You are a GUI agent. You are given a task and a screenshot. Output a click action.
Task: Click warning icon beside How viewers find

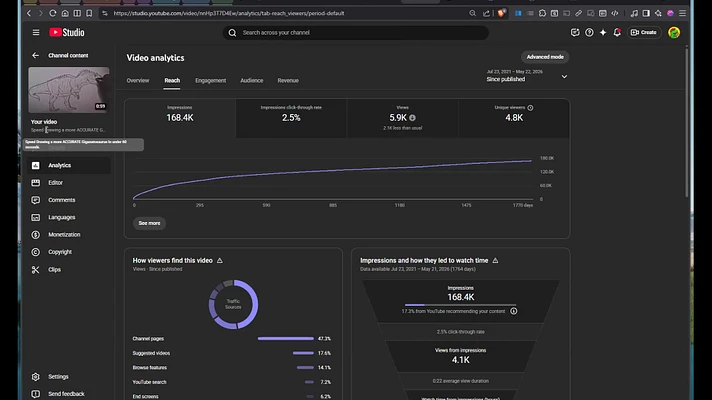(x=220, y=261)
